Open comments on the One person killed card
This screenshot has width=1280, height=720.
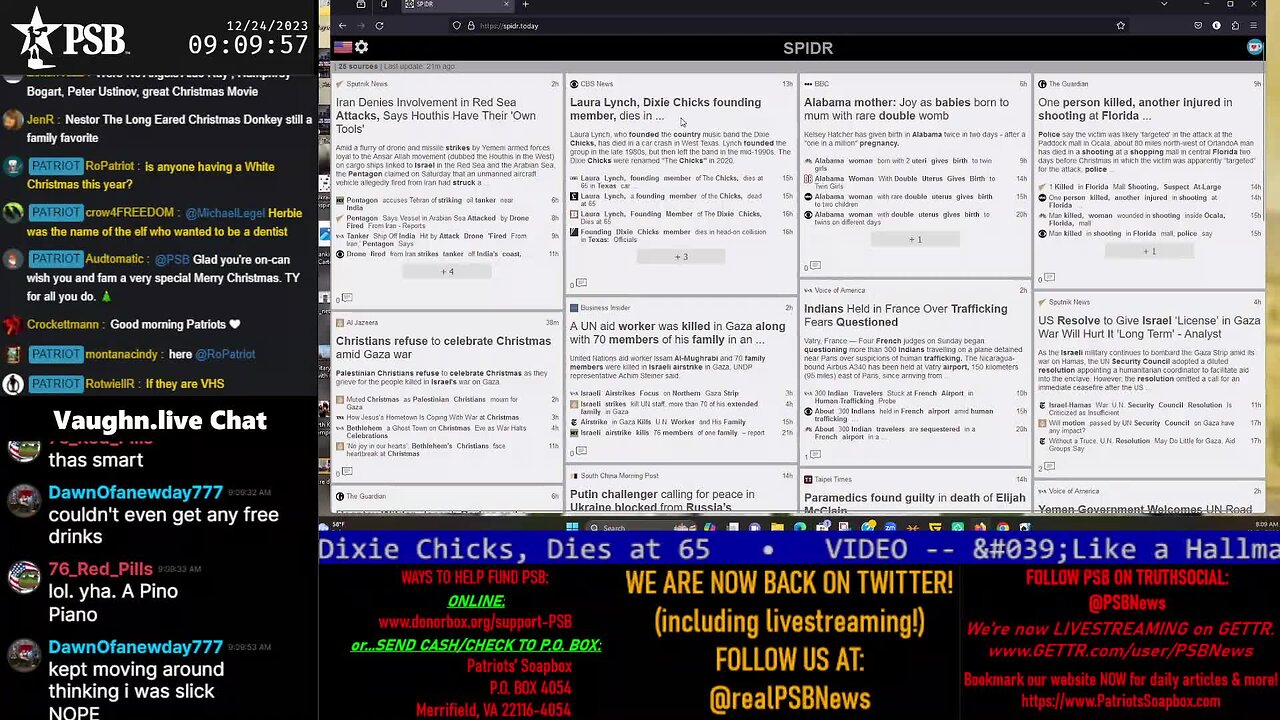click(x=1049, y=278)
